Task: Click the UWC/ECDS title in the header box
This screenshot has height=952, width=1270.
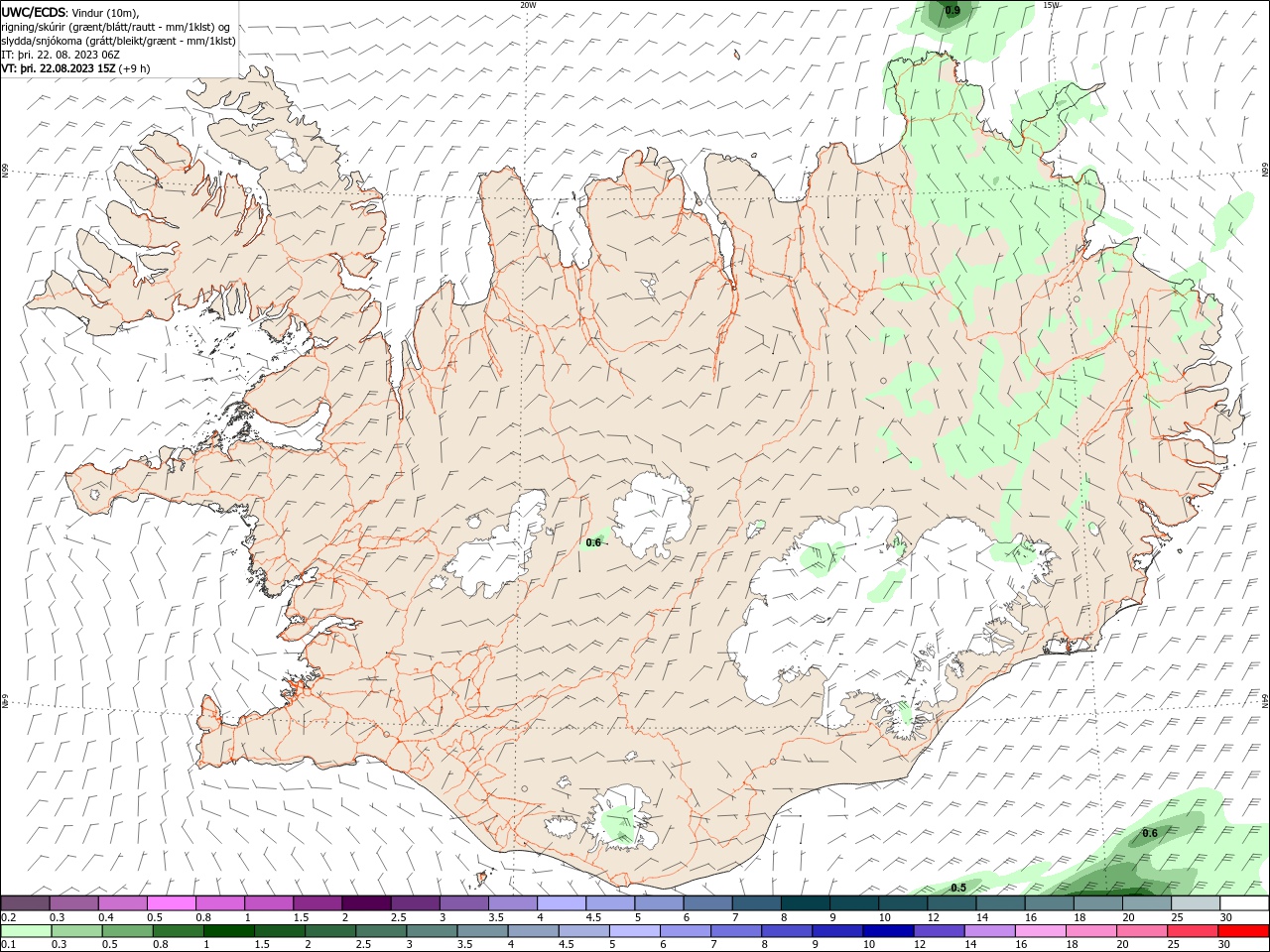Action: (x=33, y=12)
